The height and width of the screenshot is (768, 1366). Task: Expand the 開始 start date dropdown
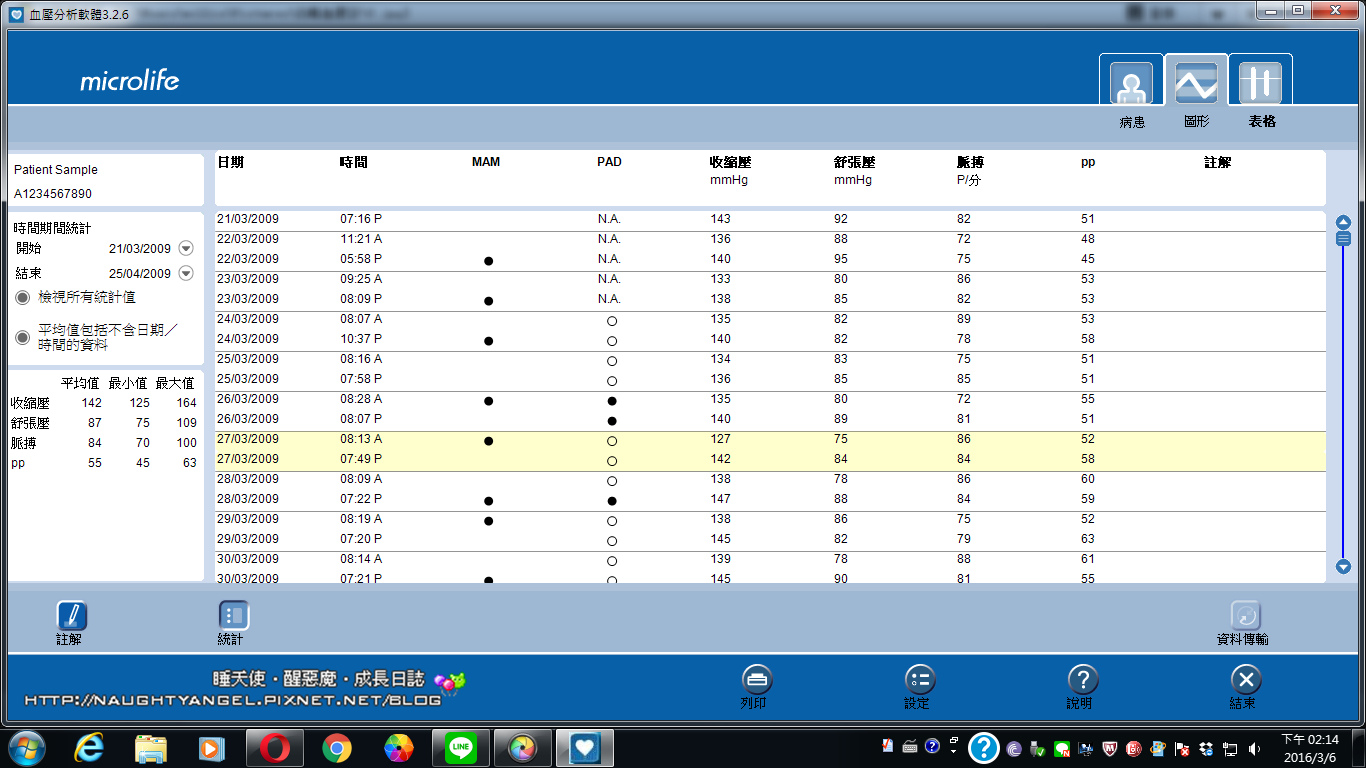coord(186,249)
